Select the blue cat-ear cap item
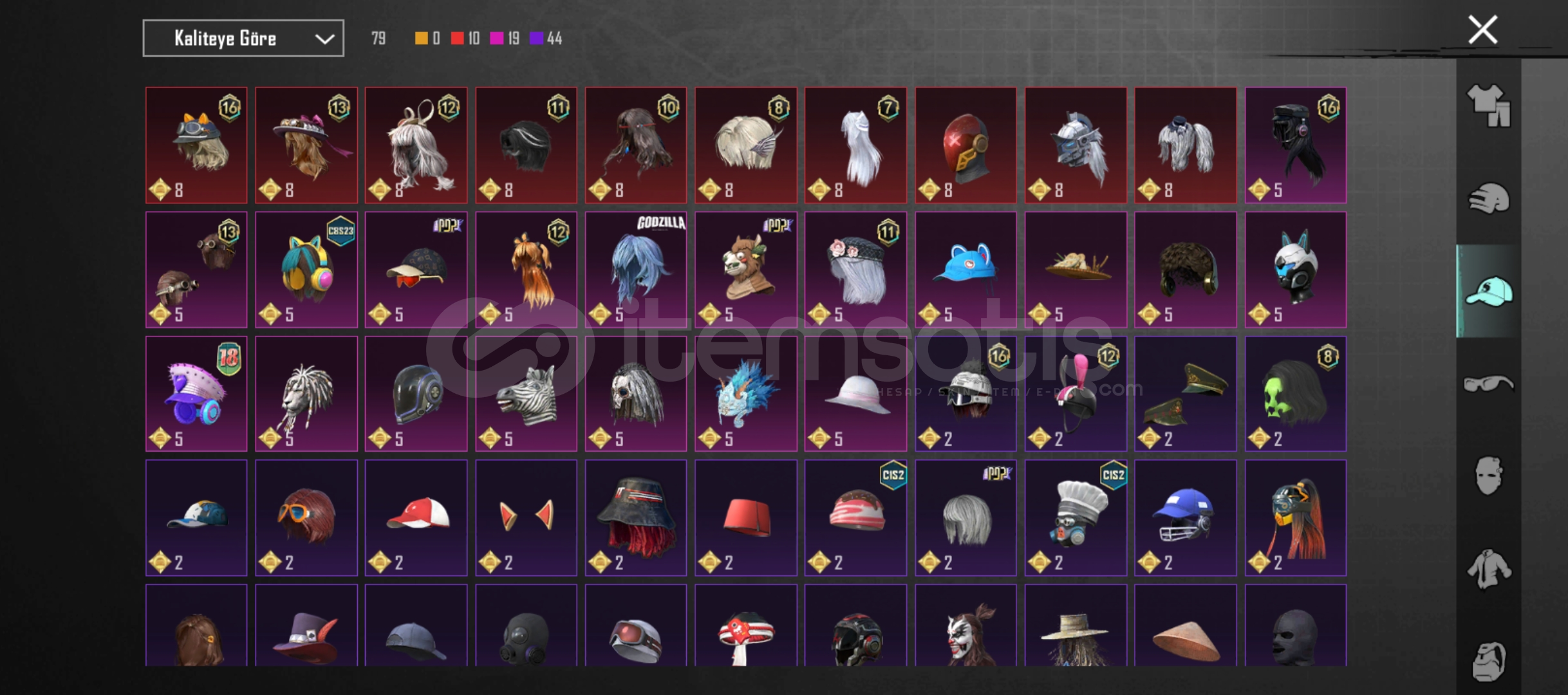The height and width of the screenshot is (695, 1568). coord(966,269)
